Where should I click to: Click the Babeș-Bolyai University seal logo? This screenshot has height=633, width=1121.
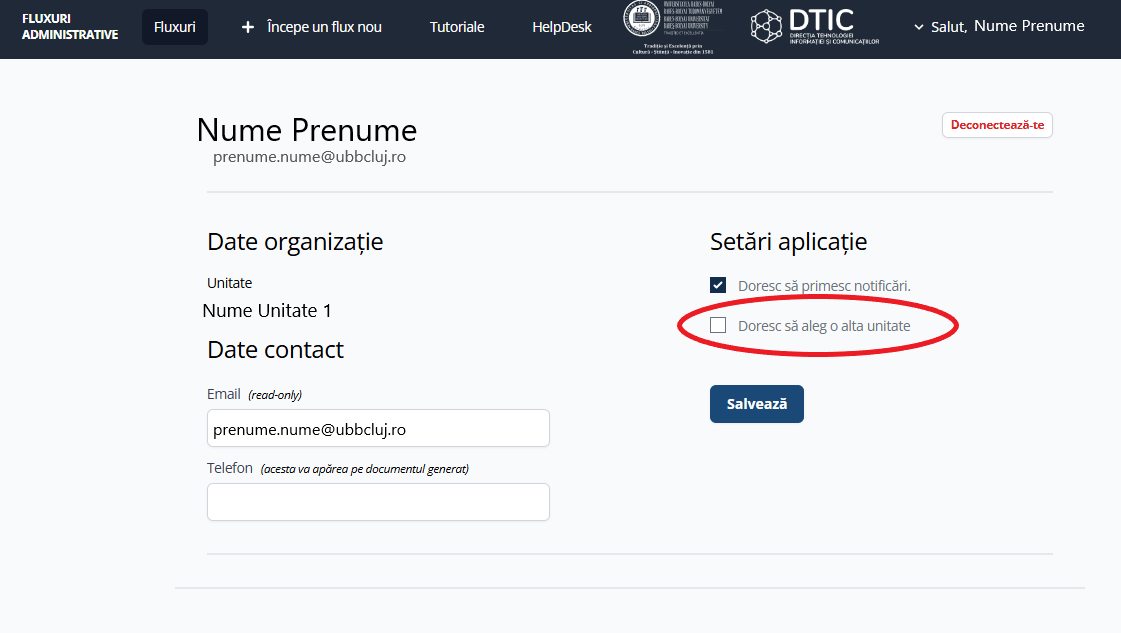click(x=642, y=22)
